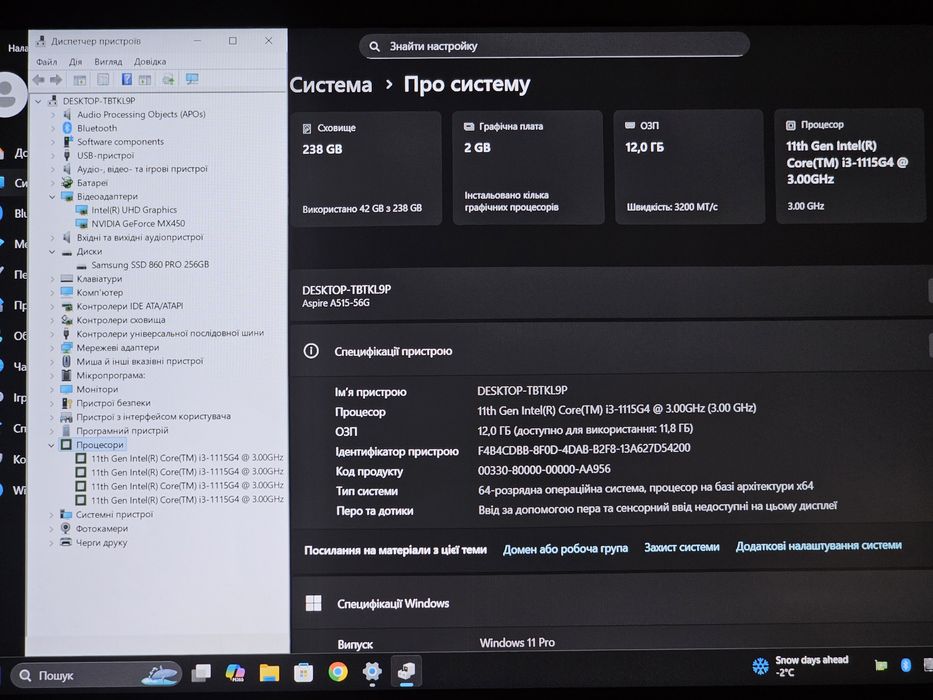
Task: Collapse the Відеоадаптери category
Action: 52,196
